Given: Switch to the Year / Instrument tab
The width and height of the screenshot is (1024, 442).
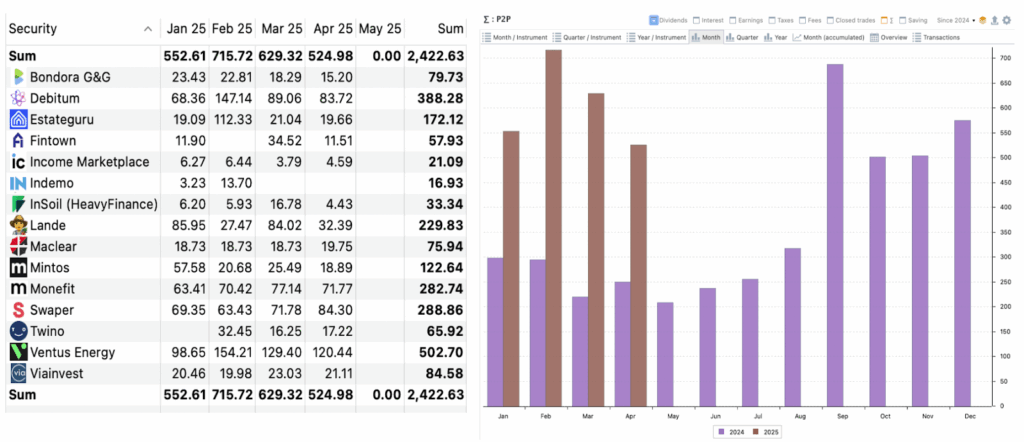Looking at the screenshot, I should [657, 37].
